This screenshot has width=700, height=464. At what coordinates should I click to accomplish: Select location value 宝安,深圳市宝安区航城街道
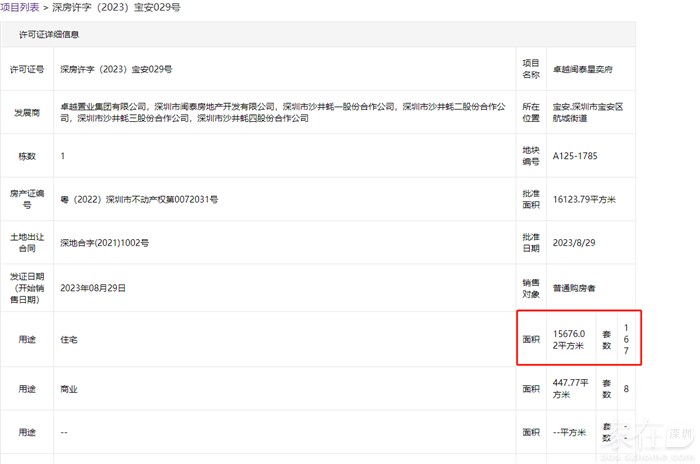(588, 111)
